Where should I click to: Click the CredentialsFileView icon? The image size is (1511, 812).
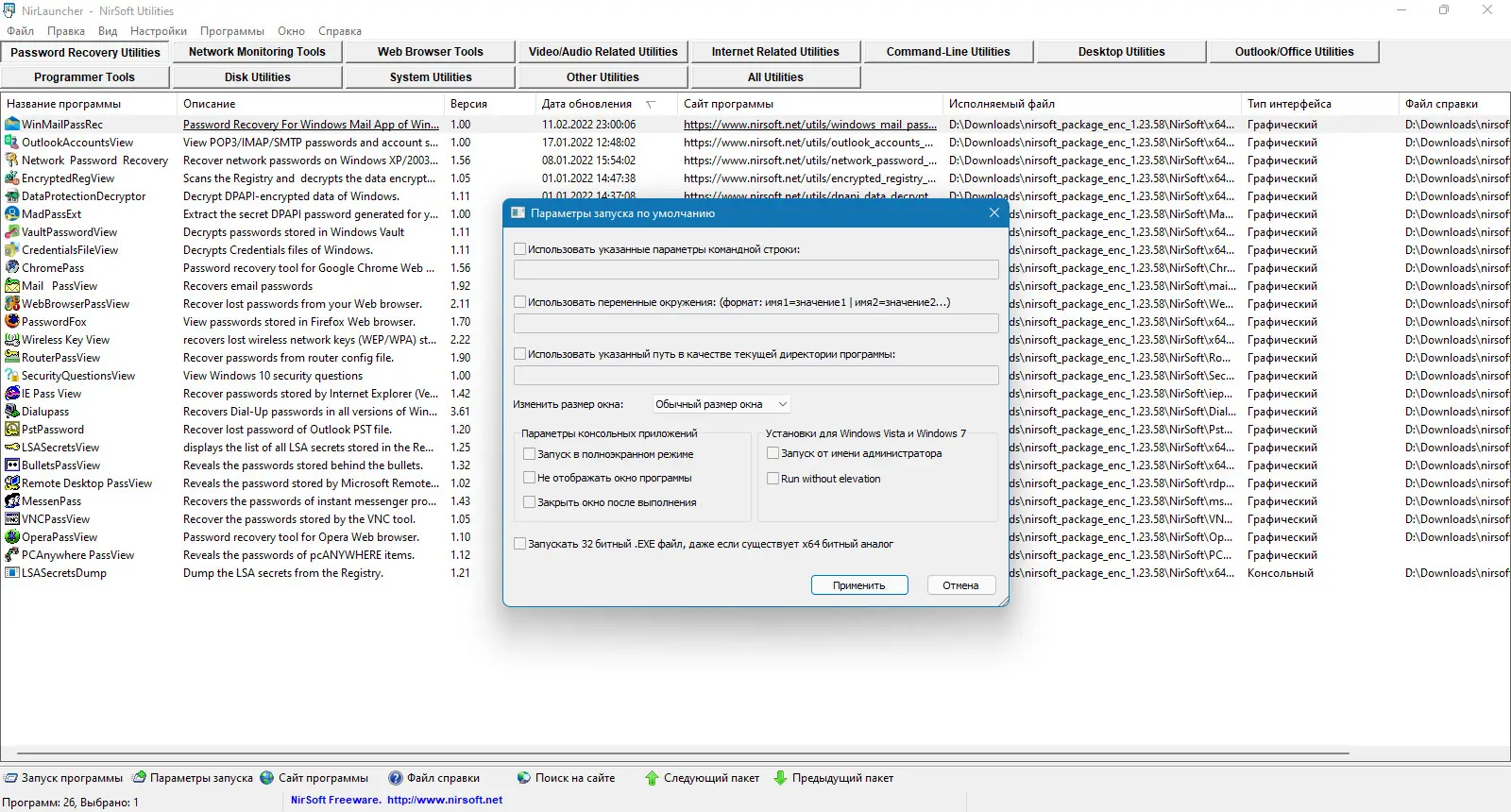pyautogui.click(x=12, y=250)
